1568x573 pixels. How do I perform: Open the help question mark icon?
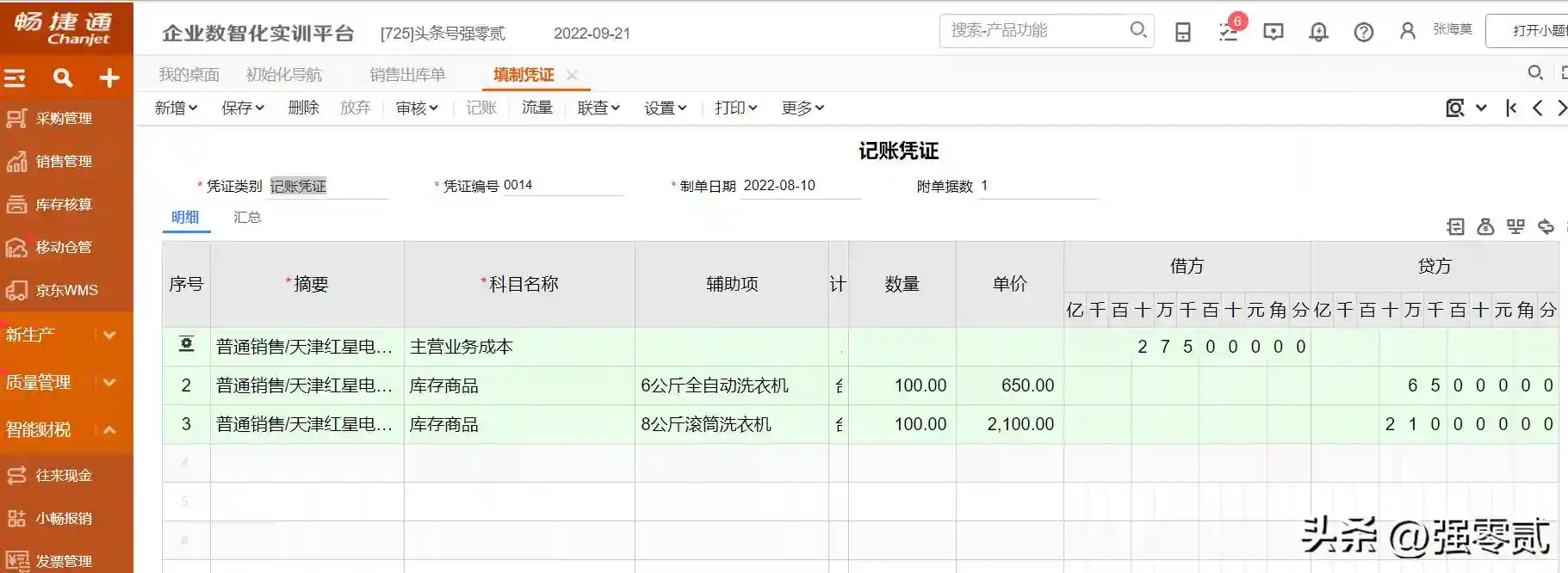coord(1363,33)
